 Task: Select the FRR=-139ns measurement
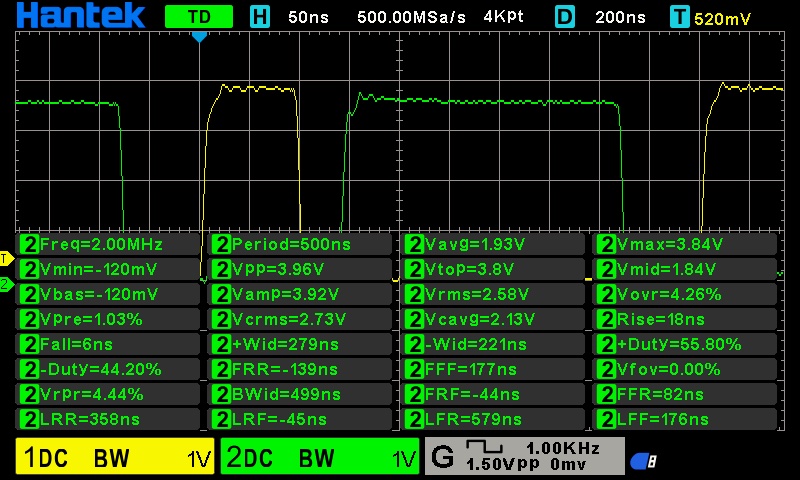pyautogui.click(x=300, y=369)
